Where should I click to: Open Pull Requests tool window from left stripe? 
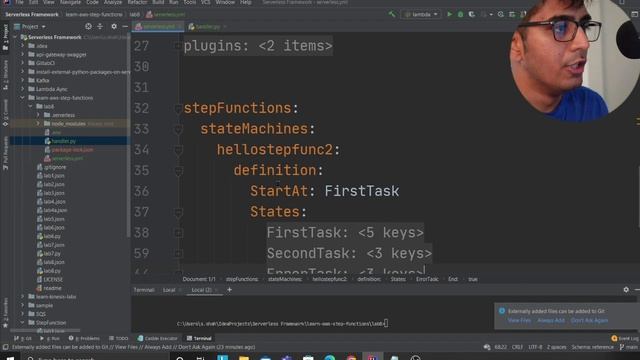click(x=5, y=153)
